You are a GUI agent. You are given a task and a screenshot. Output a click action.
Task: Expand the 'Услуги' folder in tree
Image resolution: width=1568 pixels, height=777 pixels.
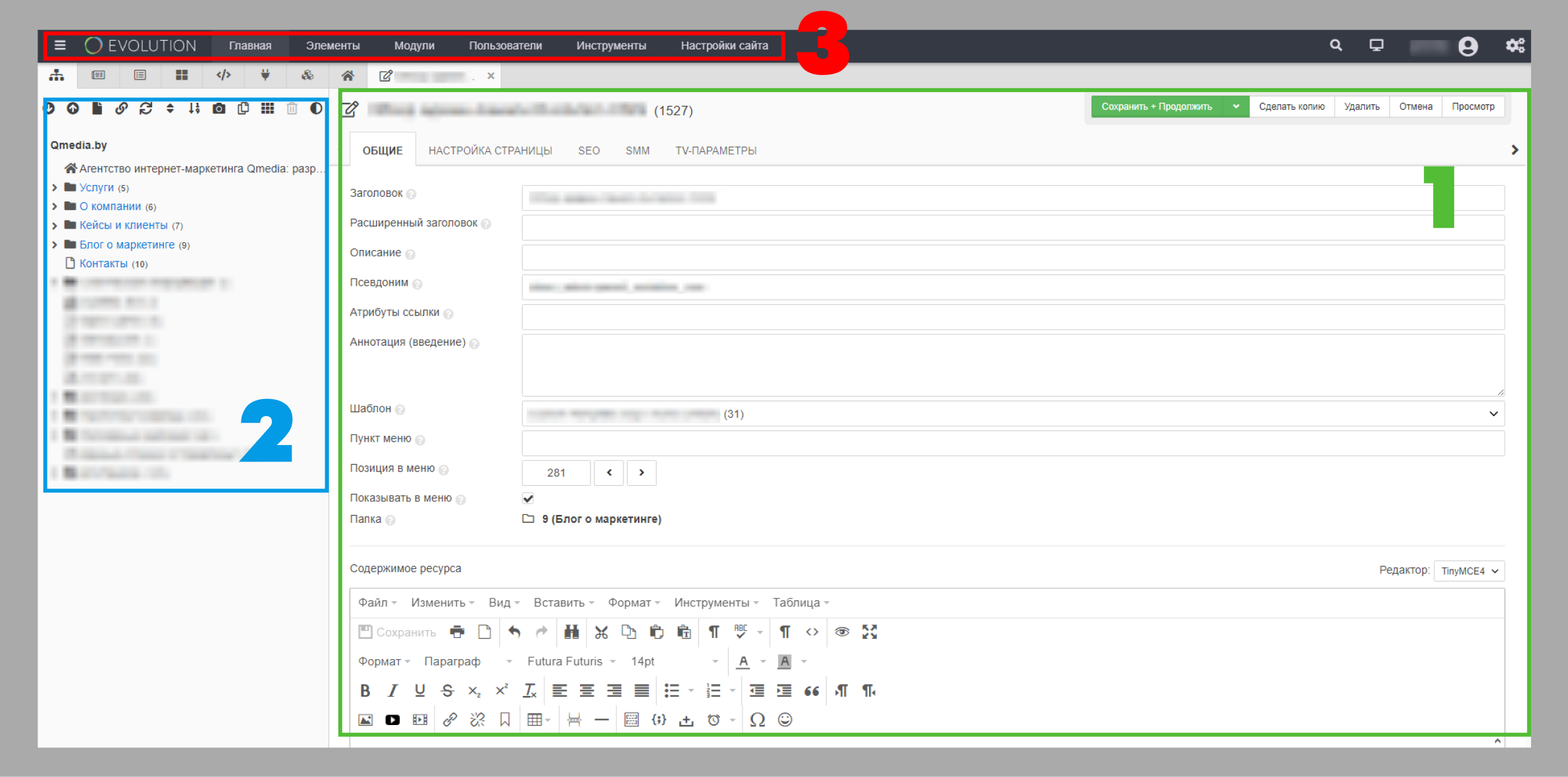(x=55, y=188)
